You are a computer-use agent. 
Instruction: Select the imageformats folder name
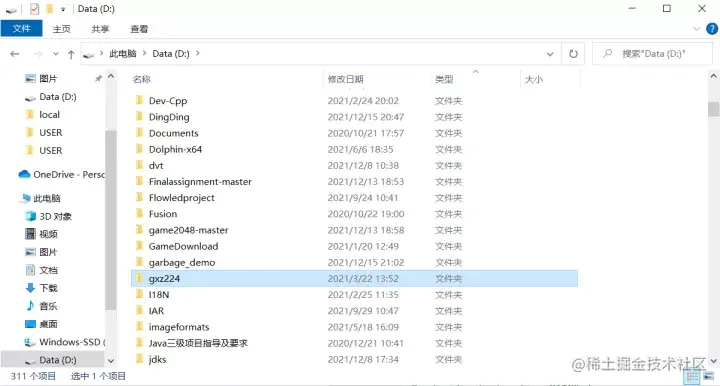(179, 327)
